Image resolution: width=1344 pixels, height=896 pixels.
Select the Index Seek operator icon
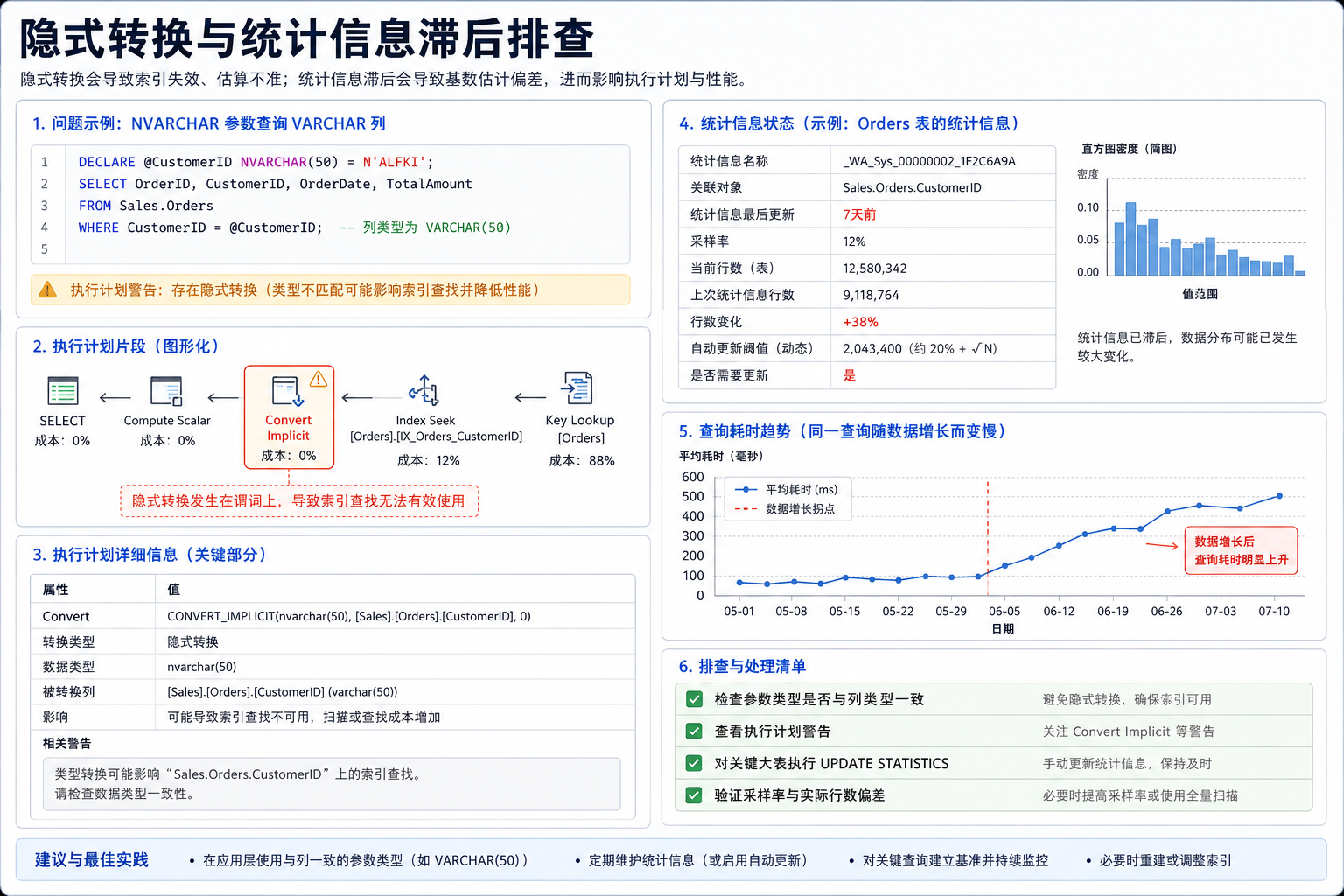pyautogui.click(x=424, y=390)
